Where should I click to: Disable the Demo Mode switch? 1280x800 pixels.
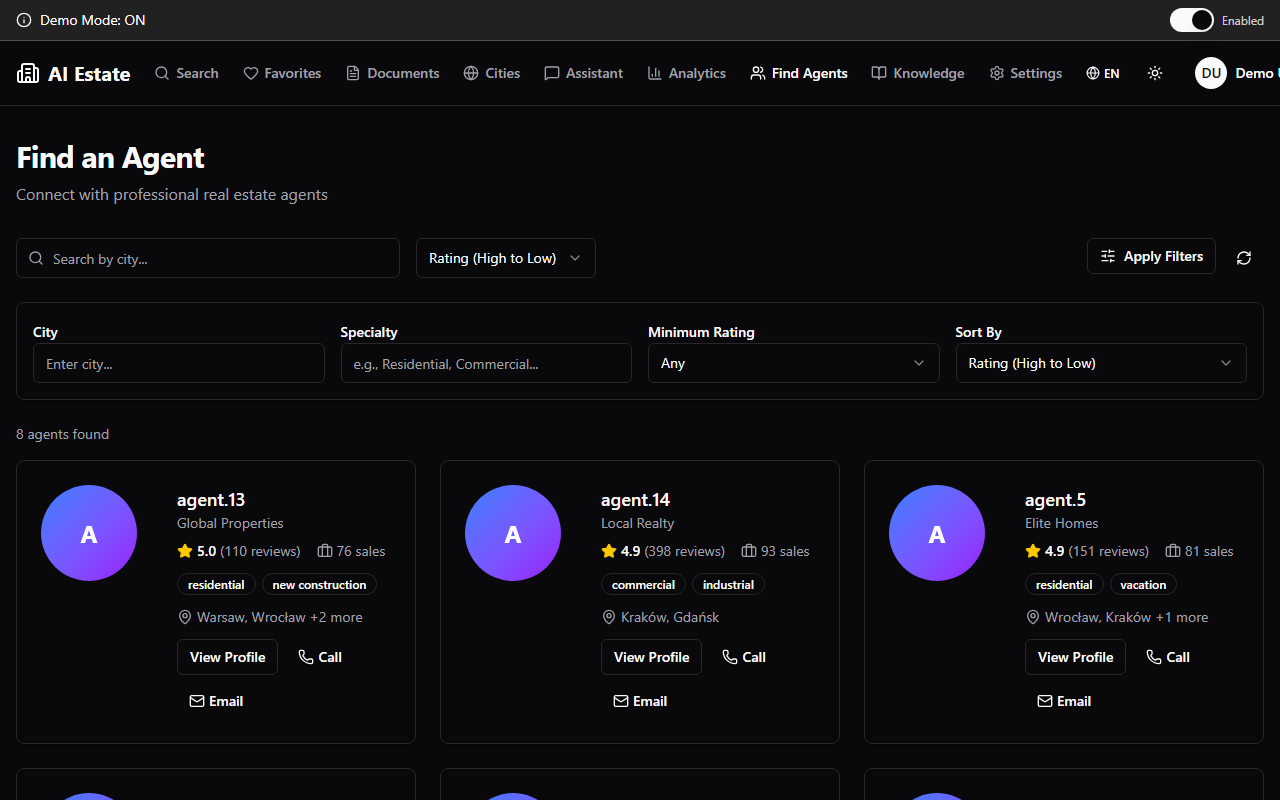[1191, 20]
